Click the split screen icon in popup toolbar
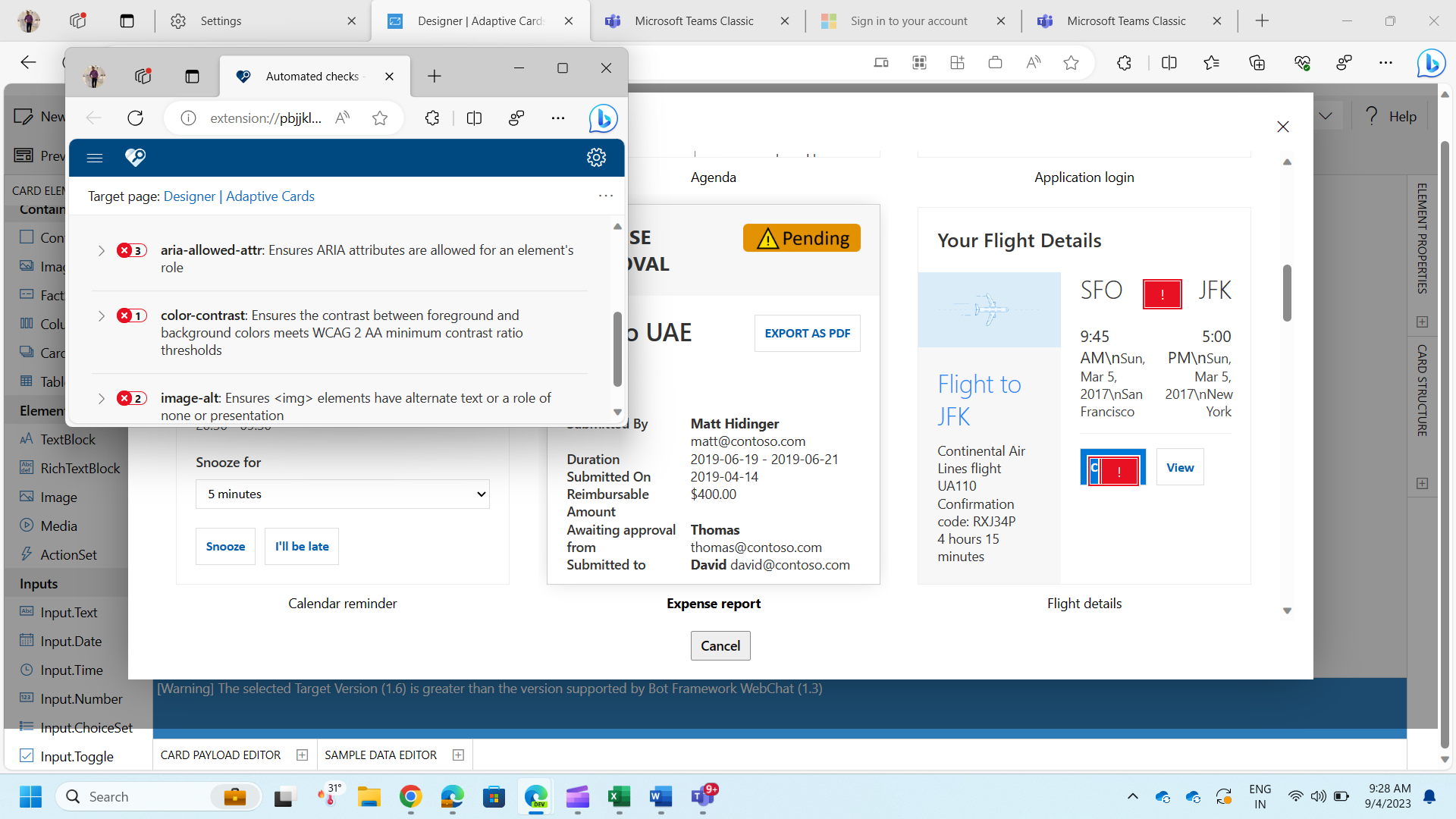Viewport: 1456px width, 819px height. [x=474, y=118]
